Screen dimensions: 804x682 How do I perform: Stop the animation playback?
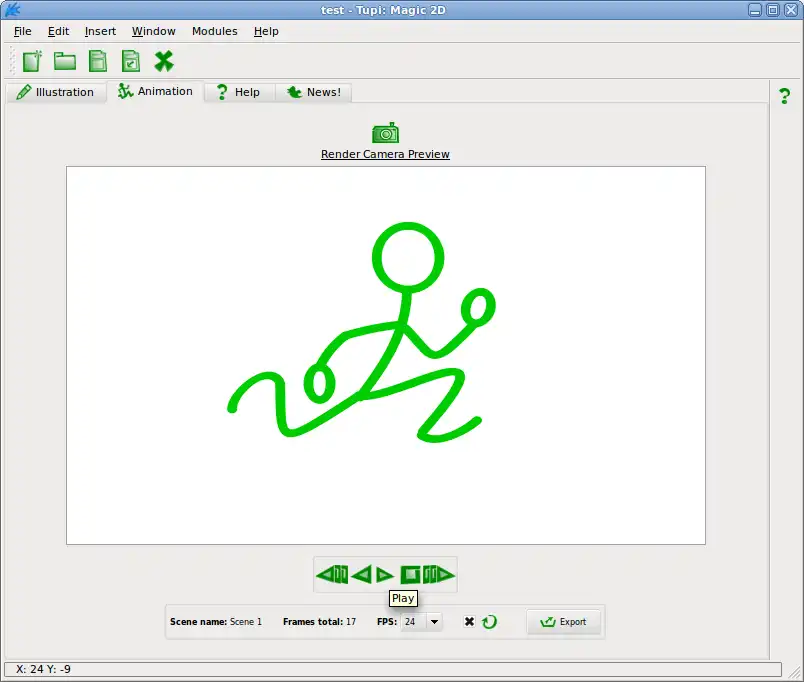[410, 574]
